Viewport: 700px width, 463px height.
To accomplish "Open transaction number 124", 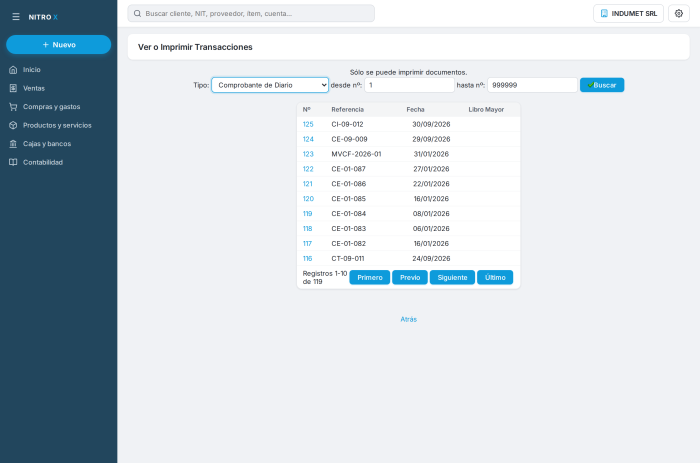I will (308, 139).
